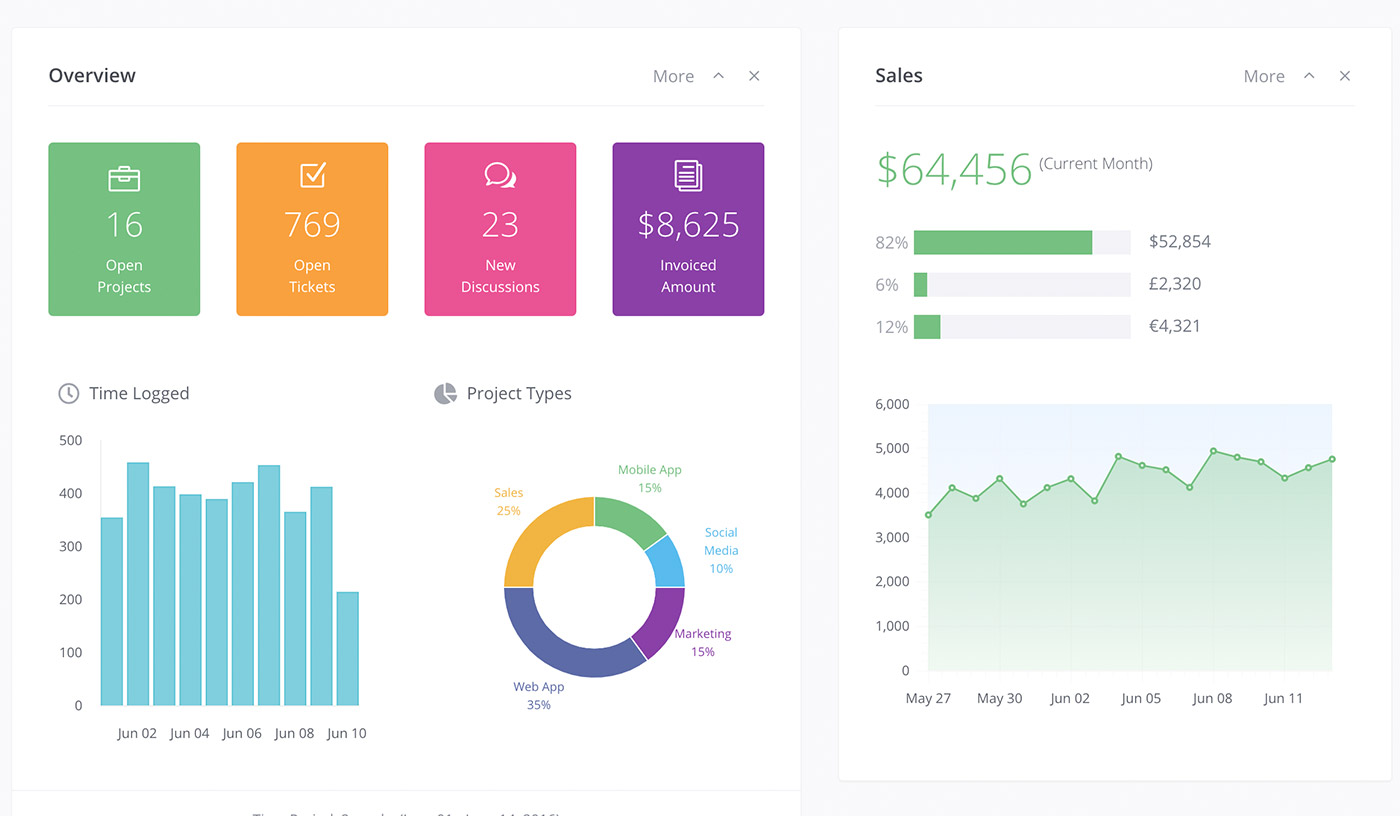Click the first data point on sales line chart
The width and height of the screenshot is (1400, 816).
(x=928, y=515)
